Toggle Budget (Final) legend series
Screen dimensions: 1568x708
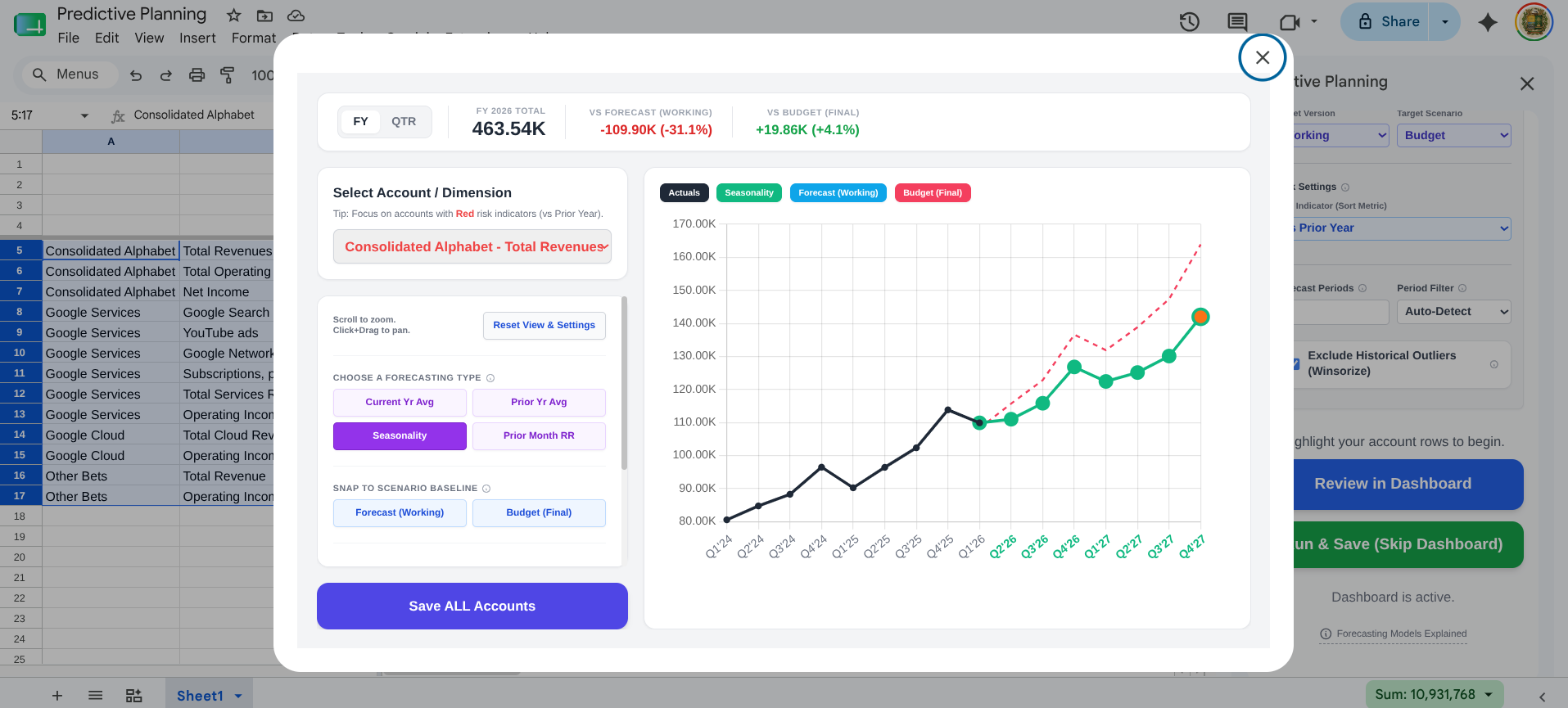pyautogui.click(x=932, y=193)
